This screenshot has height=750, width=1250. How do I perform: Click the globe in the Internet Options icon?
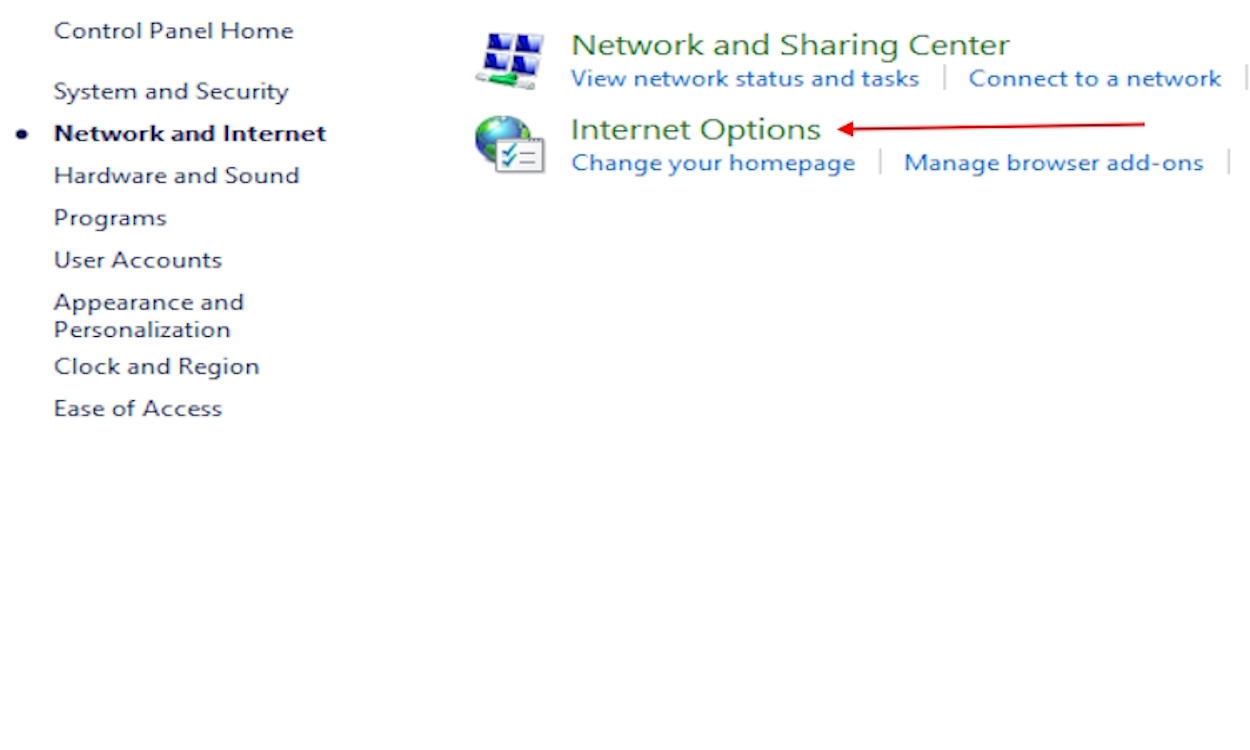click(499, 140)
